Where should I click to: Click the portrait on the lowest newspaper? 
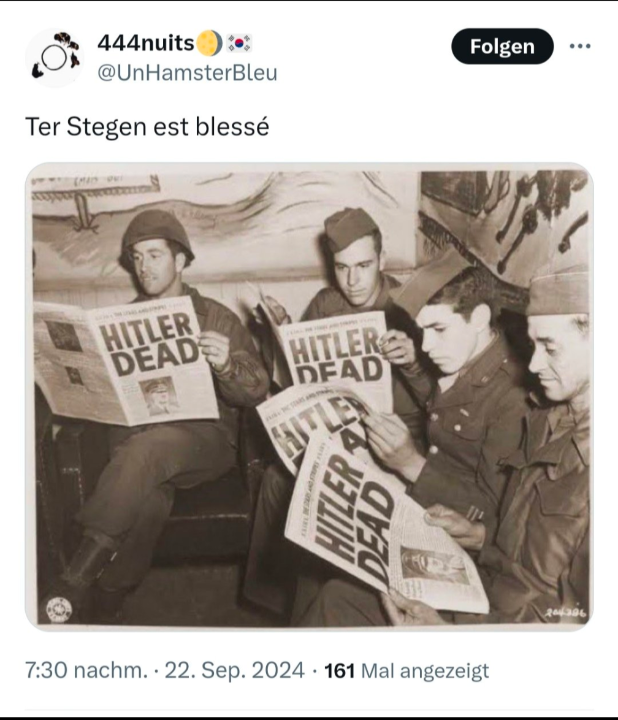[x=434, y=565]
